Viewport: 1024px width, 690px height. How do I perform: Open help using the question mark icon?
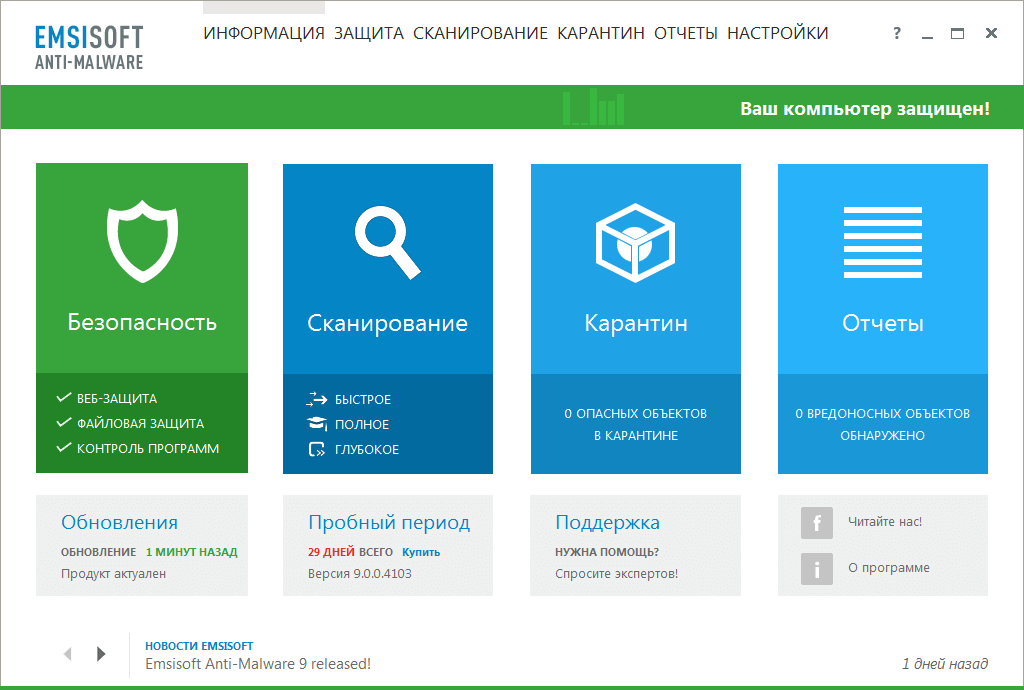(895, 33)
